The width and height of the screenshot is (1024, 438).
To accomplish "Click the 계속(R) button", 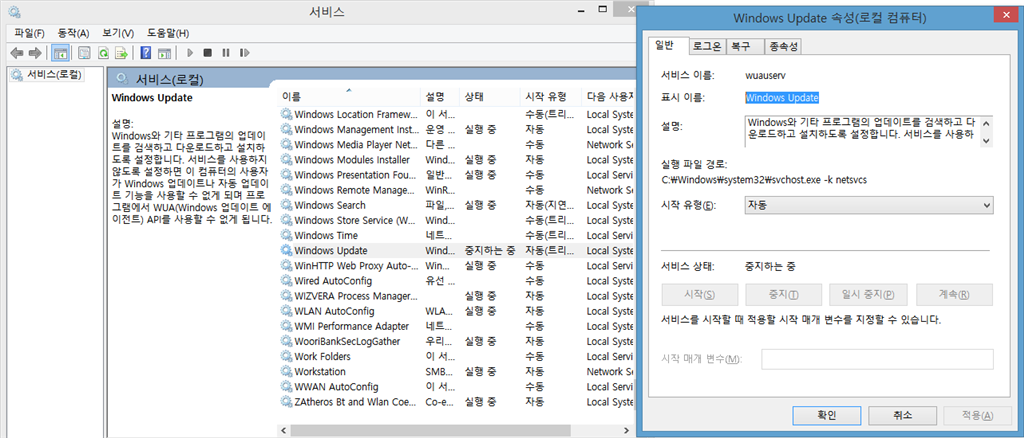I will point(954,294).
